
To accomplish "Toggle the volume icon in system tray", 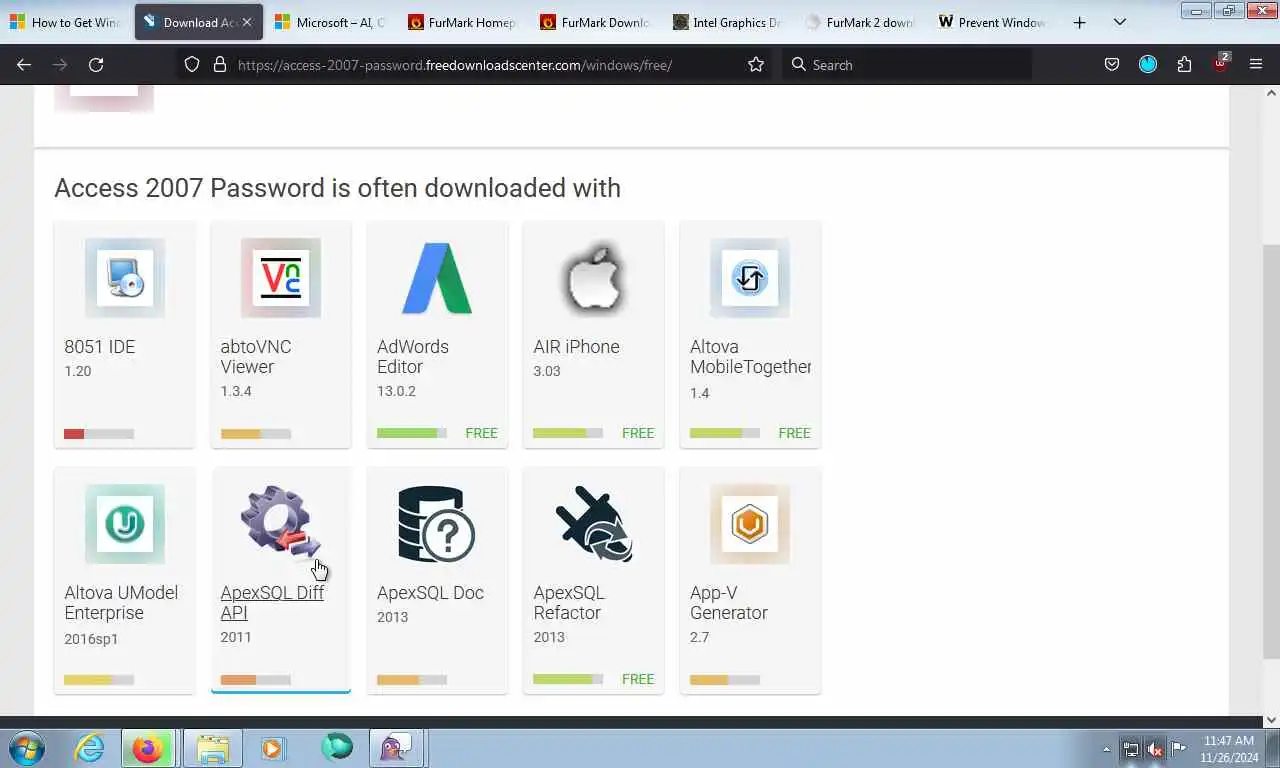I will pyautogui.click(x=1155, y=748).
